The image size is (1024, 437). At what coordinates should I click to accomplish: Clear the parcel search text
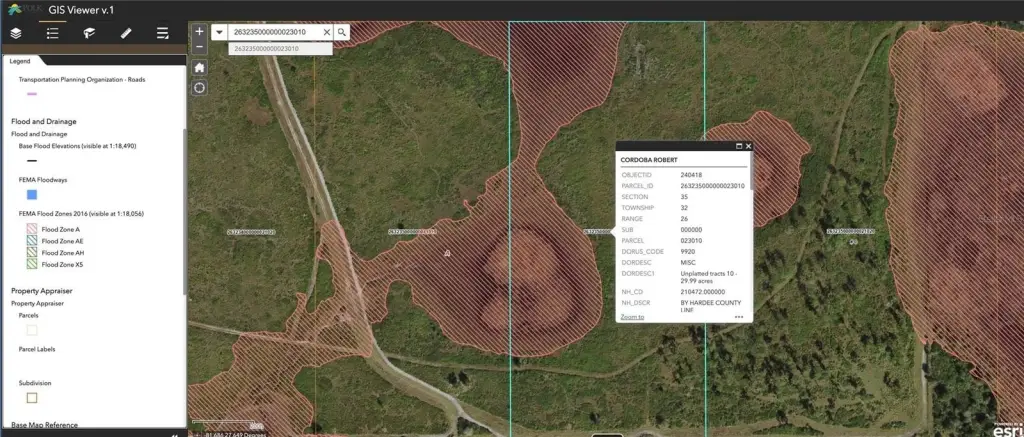(326, 32)
